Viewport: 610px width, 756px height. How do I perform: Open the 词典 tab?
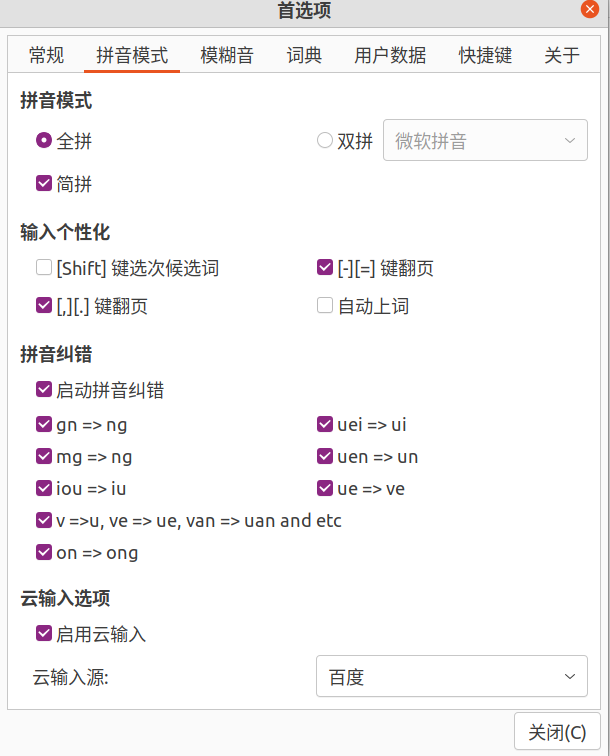tap(304, 55)
